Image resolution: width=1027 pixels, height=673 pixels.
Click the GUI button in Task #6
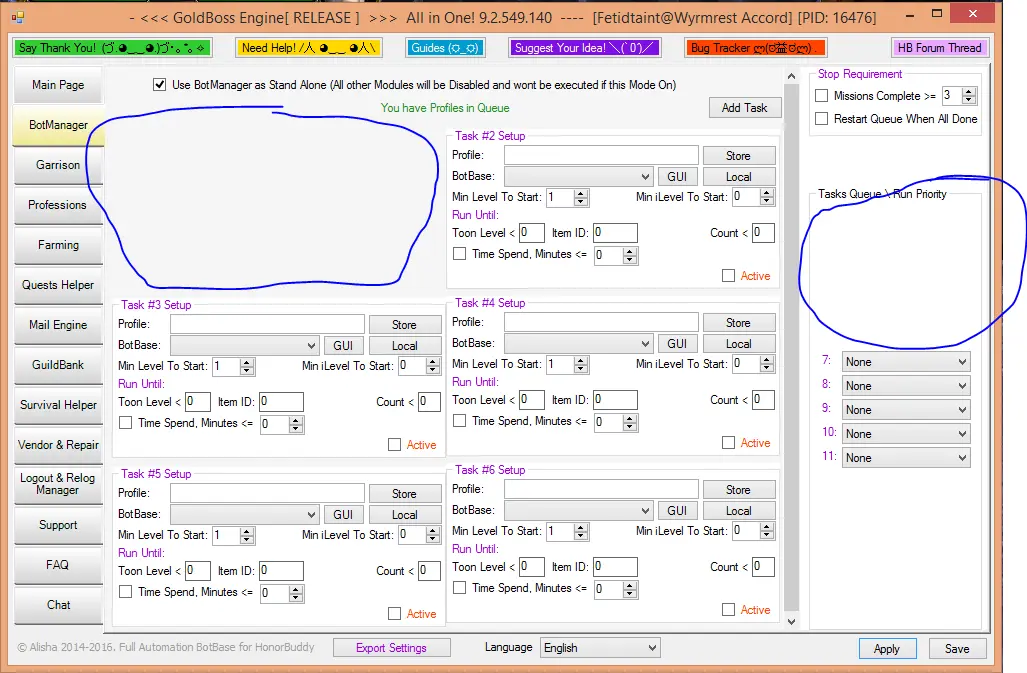(x=677, y=511)
